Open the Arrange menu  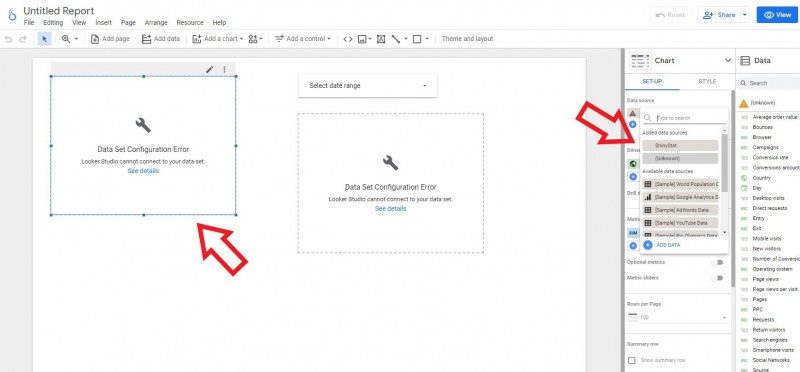pyautogui.click(x=156, y=23)
